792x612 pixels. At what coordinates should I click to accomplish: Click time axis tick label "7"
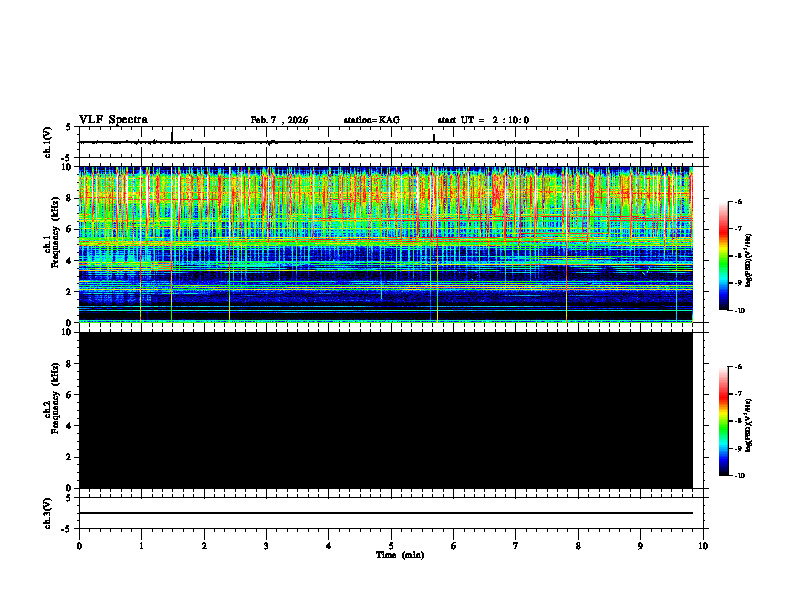(x=516, y=546)
